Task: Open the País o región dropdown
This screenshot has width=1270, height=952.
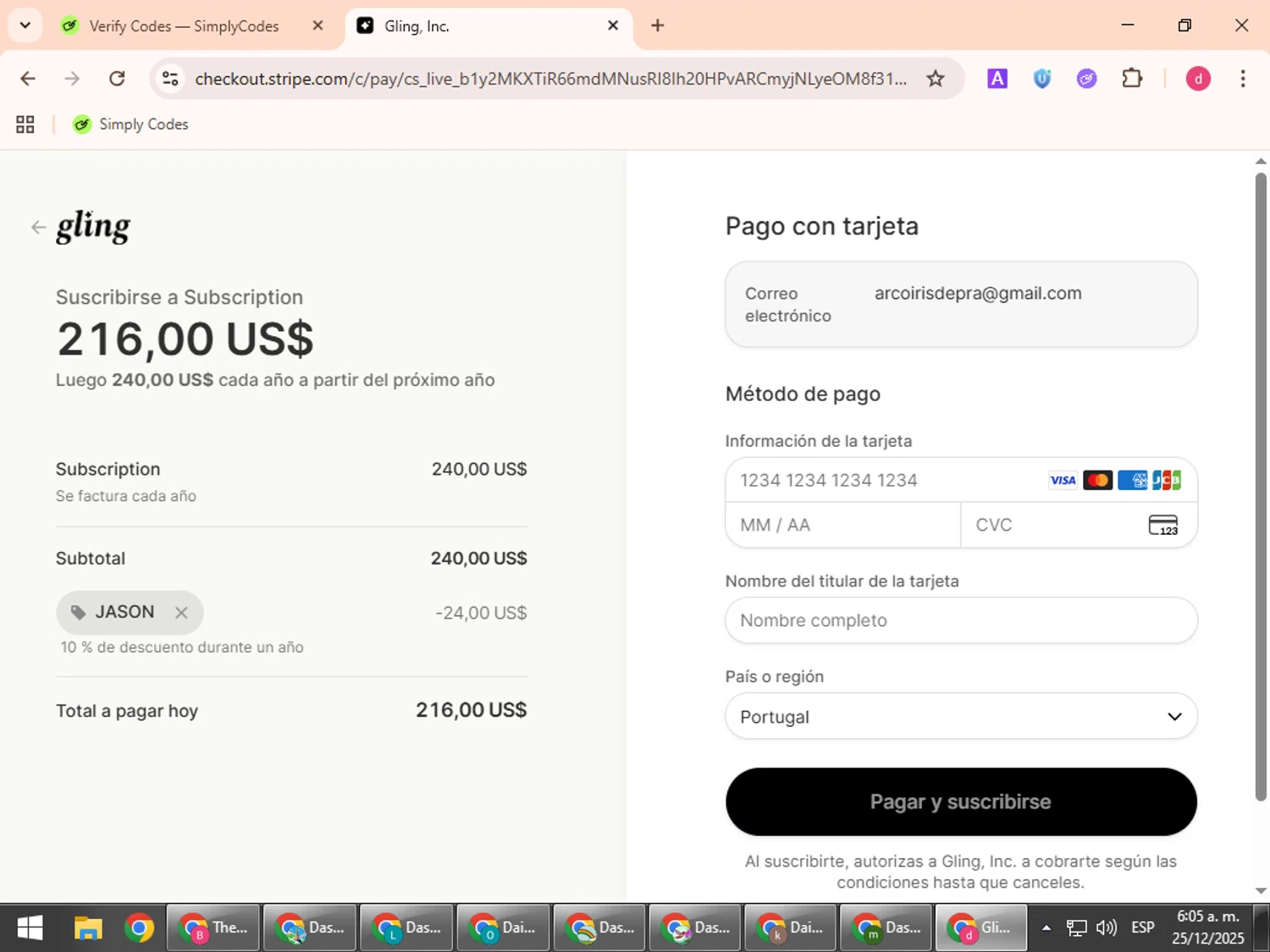Action: [x=961, y=717]
